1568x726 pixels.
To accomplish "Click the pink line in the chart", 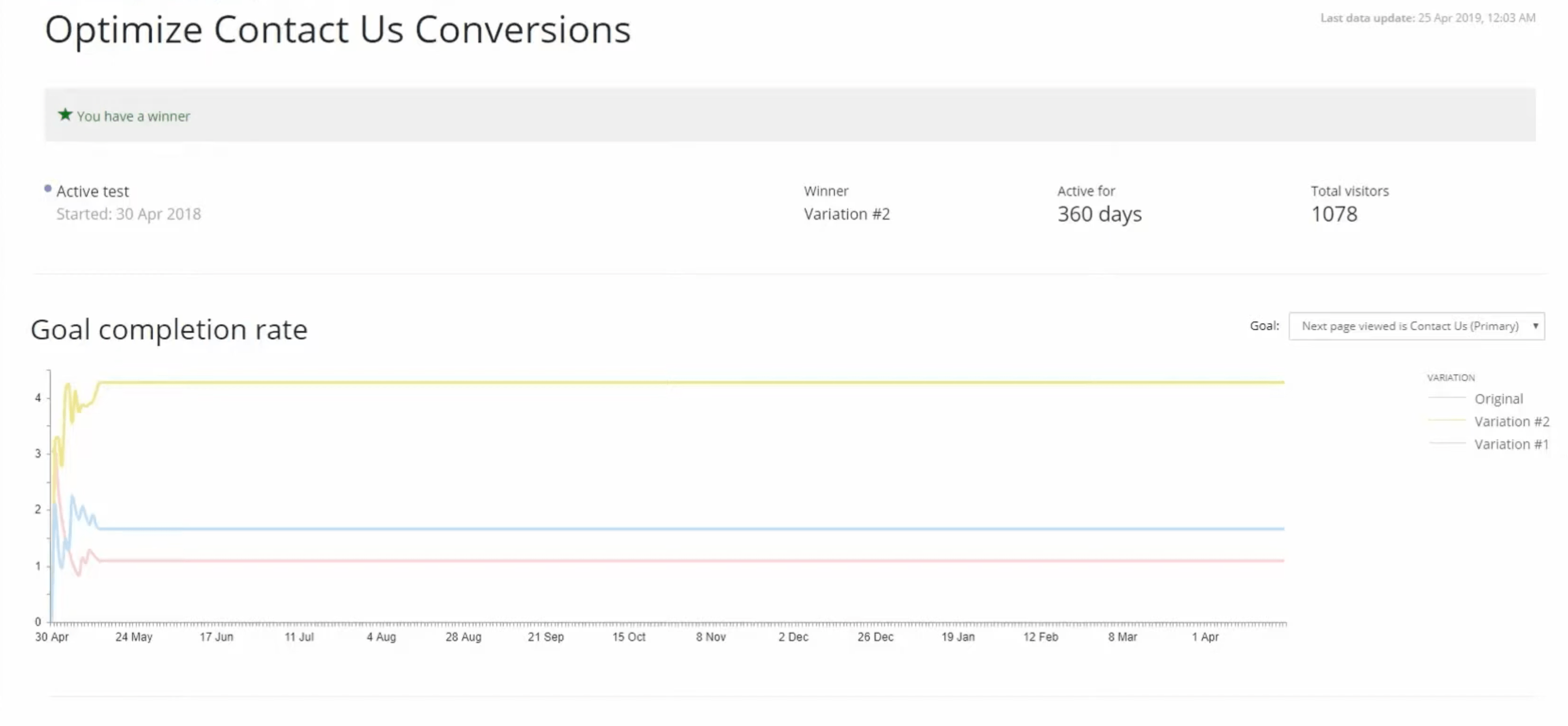I will click(x=669, y=561).
